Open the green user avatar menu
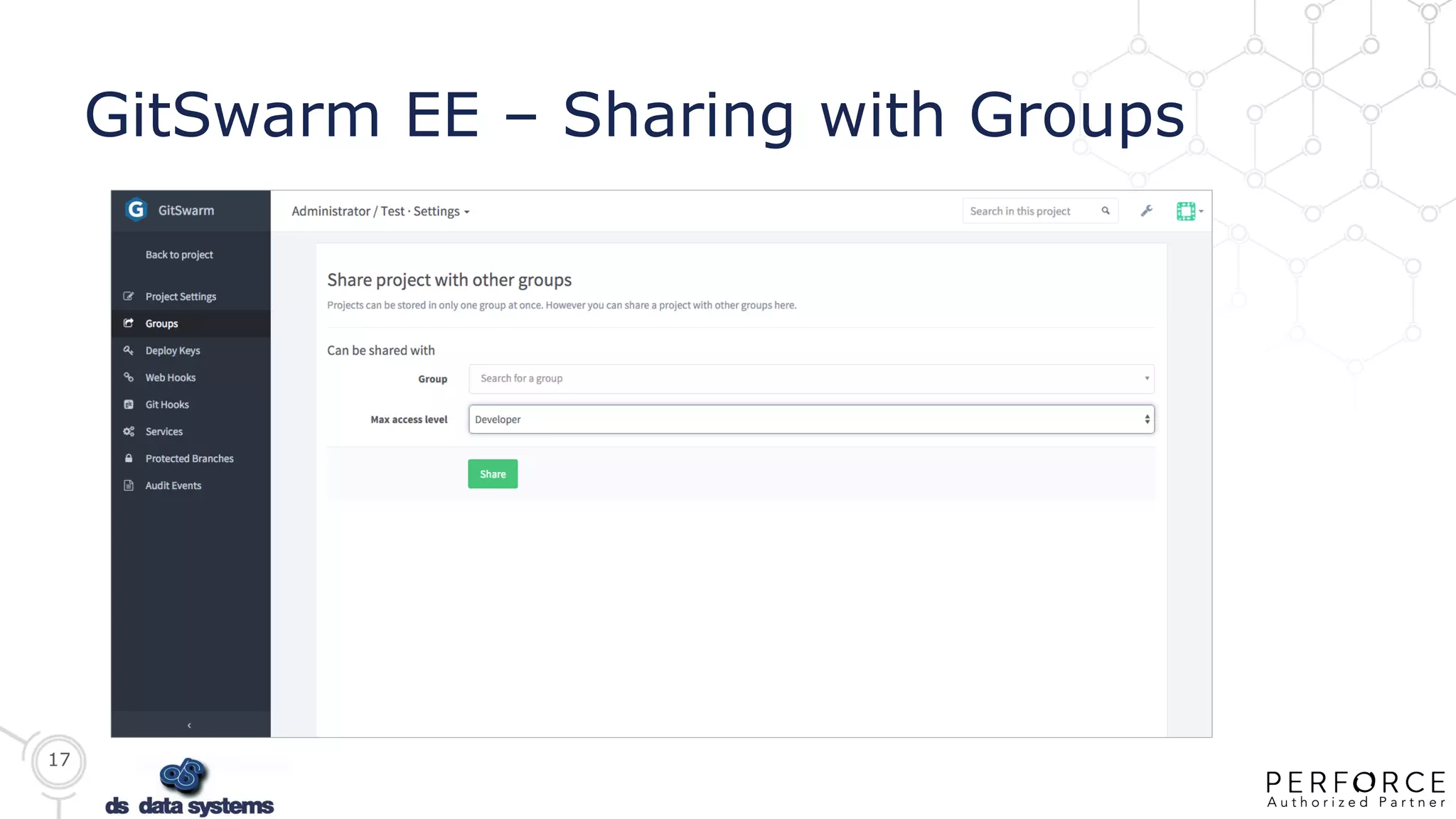 [1189, 211]
